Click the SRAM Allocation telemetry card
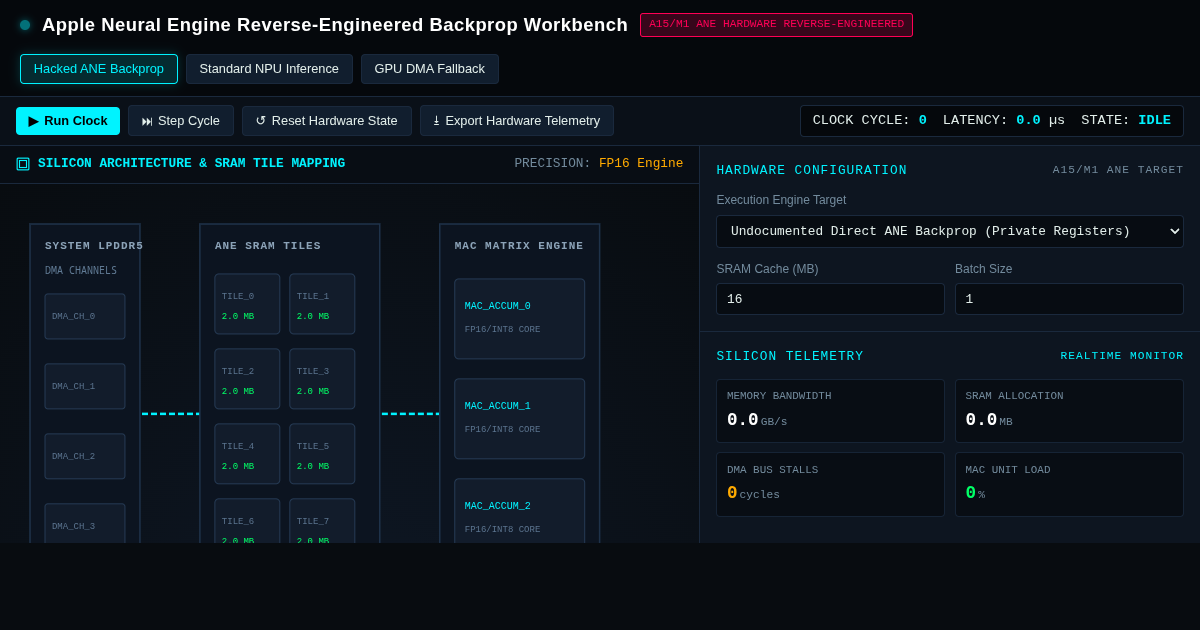The image size is (1200, 630). point(1069,411)
